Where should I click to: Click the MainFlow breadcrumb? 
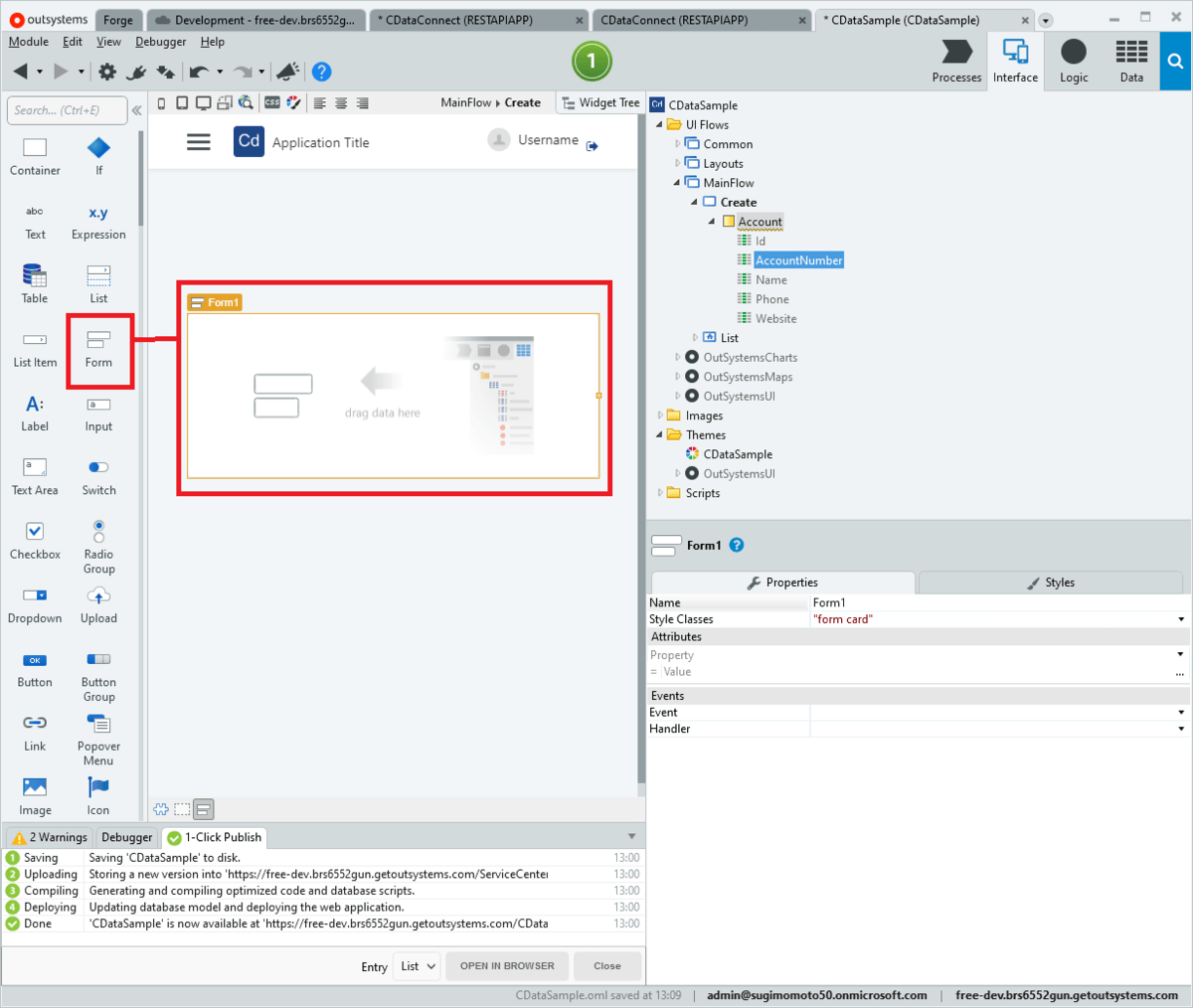tap(465, 102)
